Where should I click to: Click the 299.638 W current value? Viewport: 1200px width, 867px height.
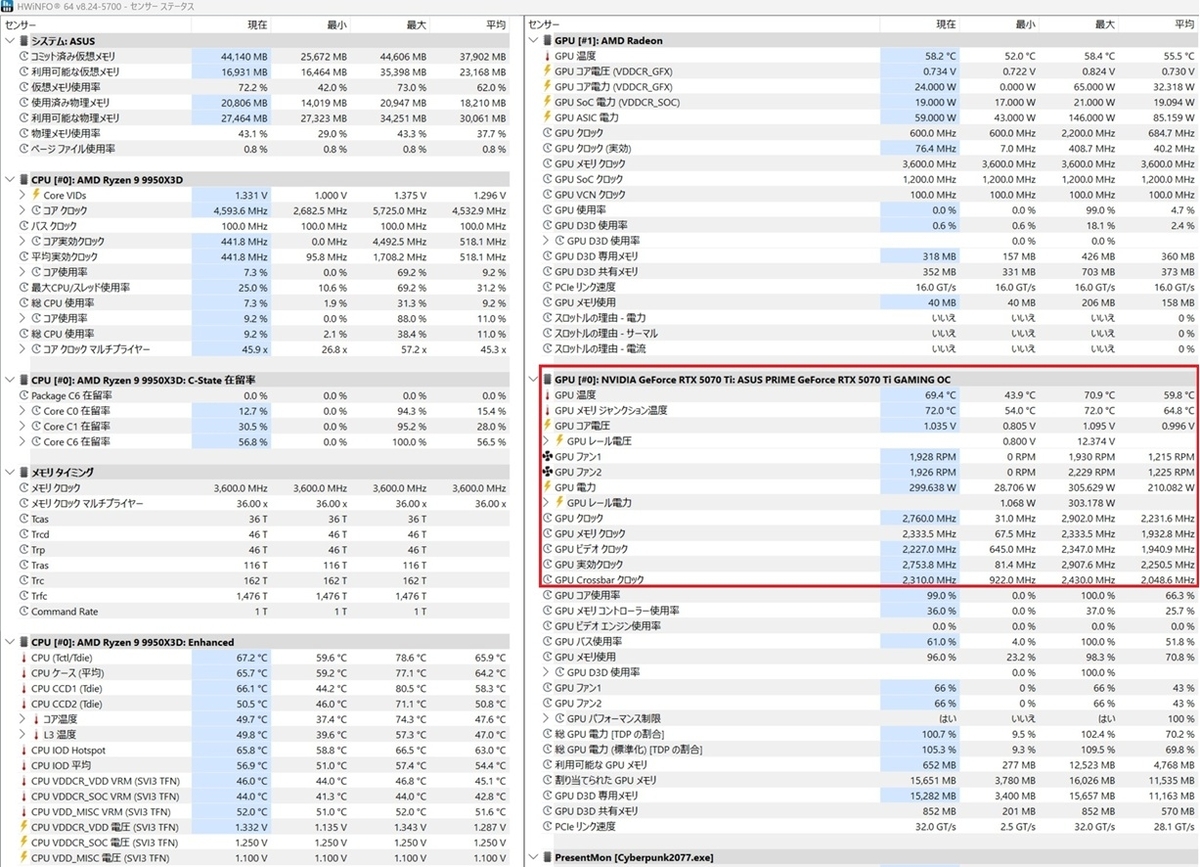929,487
